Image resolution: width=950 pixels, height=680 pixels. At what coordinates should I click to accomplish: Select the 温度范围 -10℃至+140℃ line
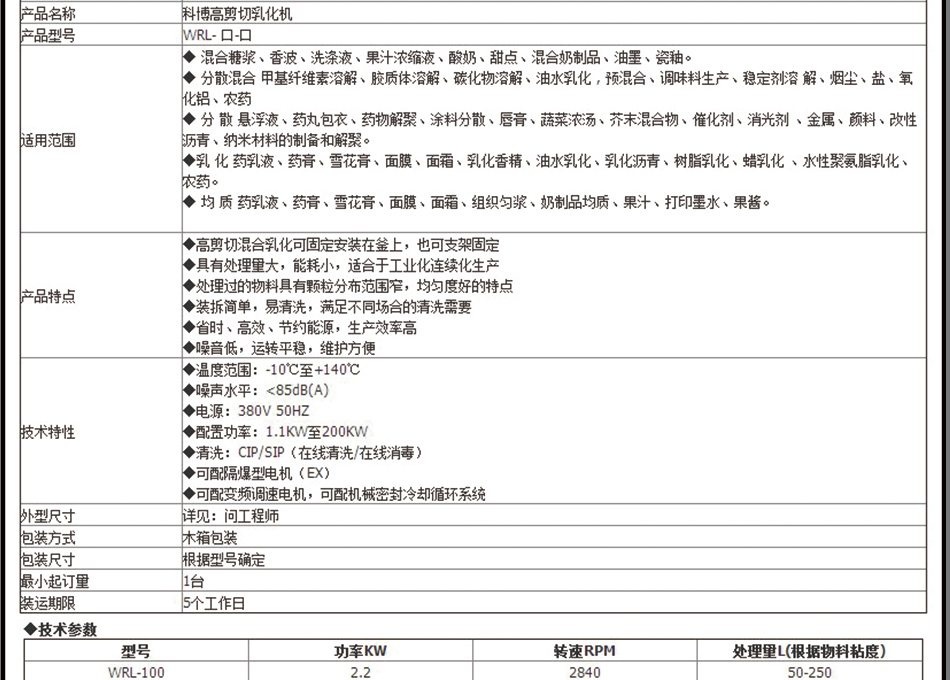pyautogui.click(x=272, y=370)
